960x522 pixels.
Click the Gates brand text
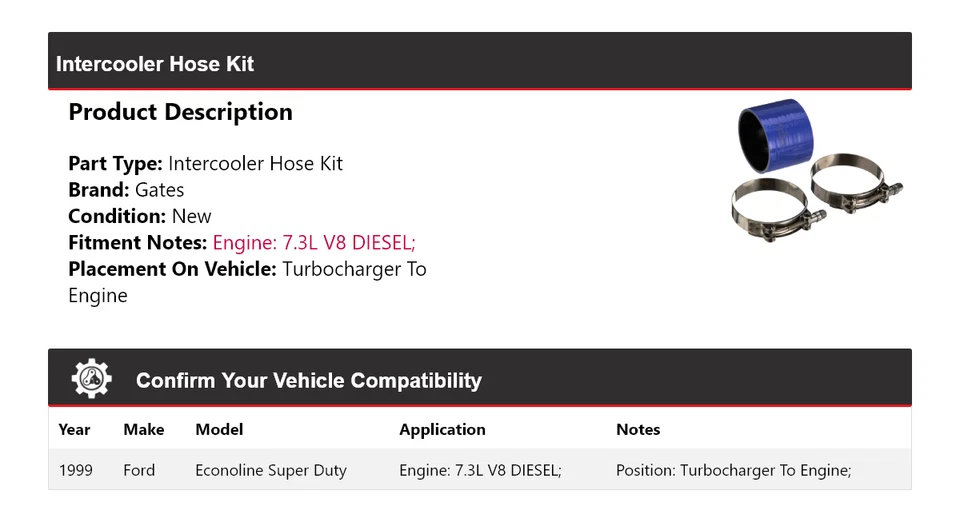point(160,190)
